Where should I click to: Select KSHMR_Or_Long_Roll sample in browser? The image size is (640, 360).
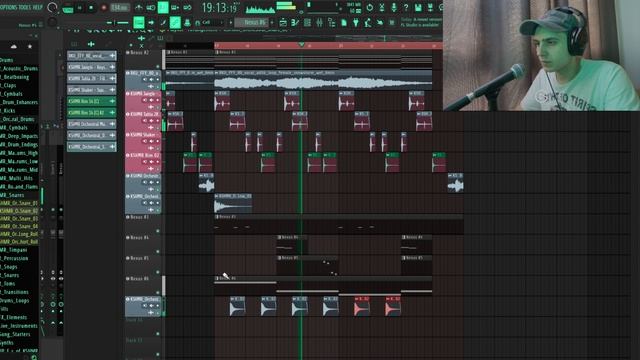pyautogui.click(x=19, y=234)
